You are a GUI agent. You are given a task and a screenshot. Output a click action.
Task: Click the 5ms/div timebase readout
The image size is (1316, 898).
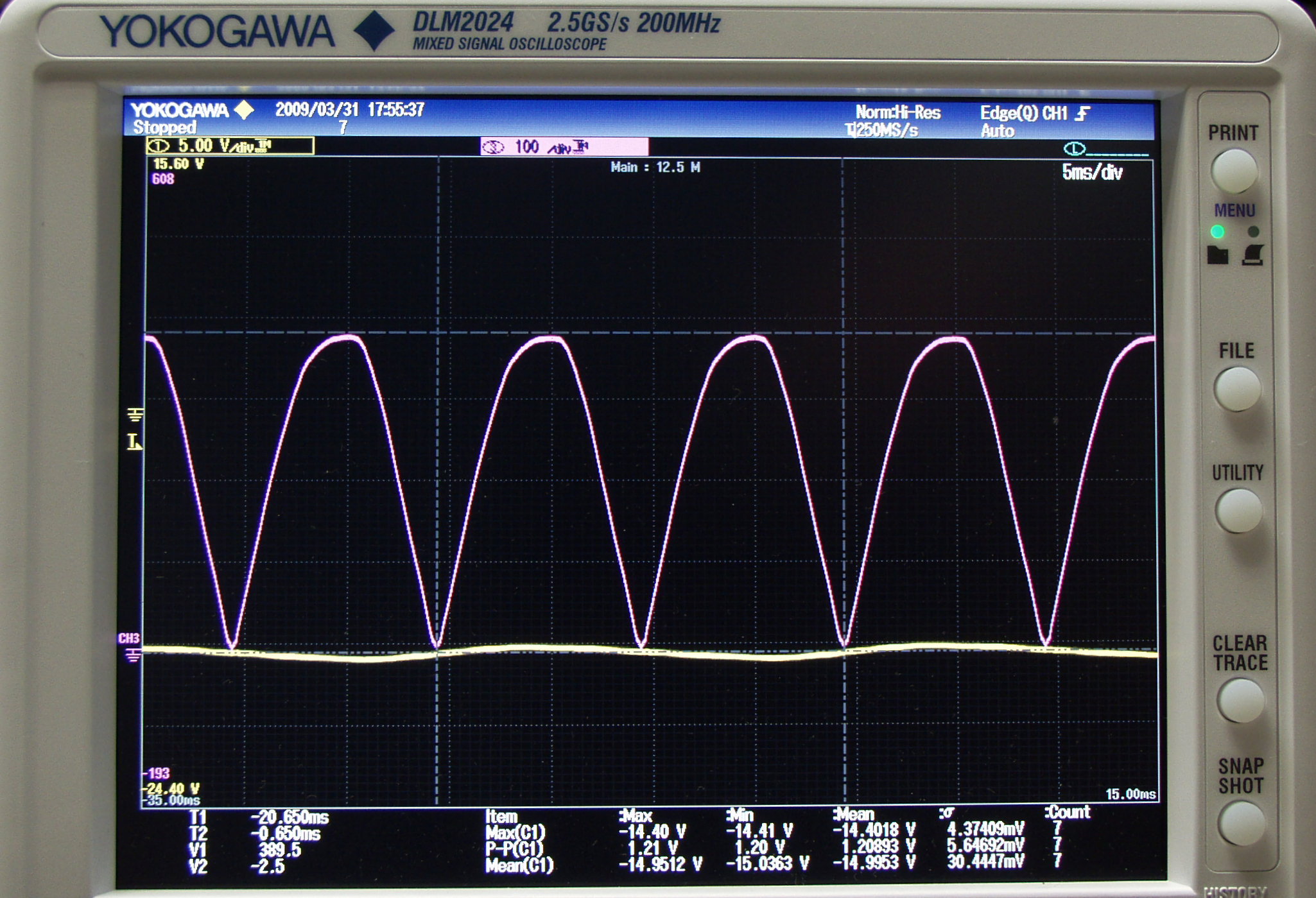click(x=1091, y=173)
